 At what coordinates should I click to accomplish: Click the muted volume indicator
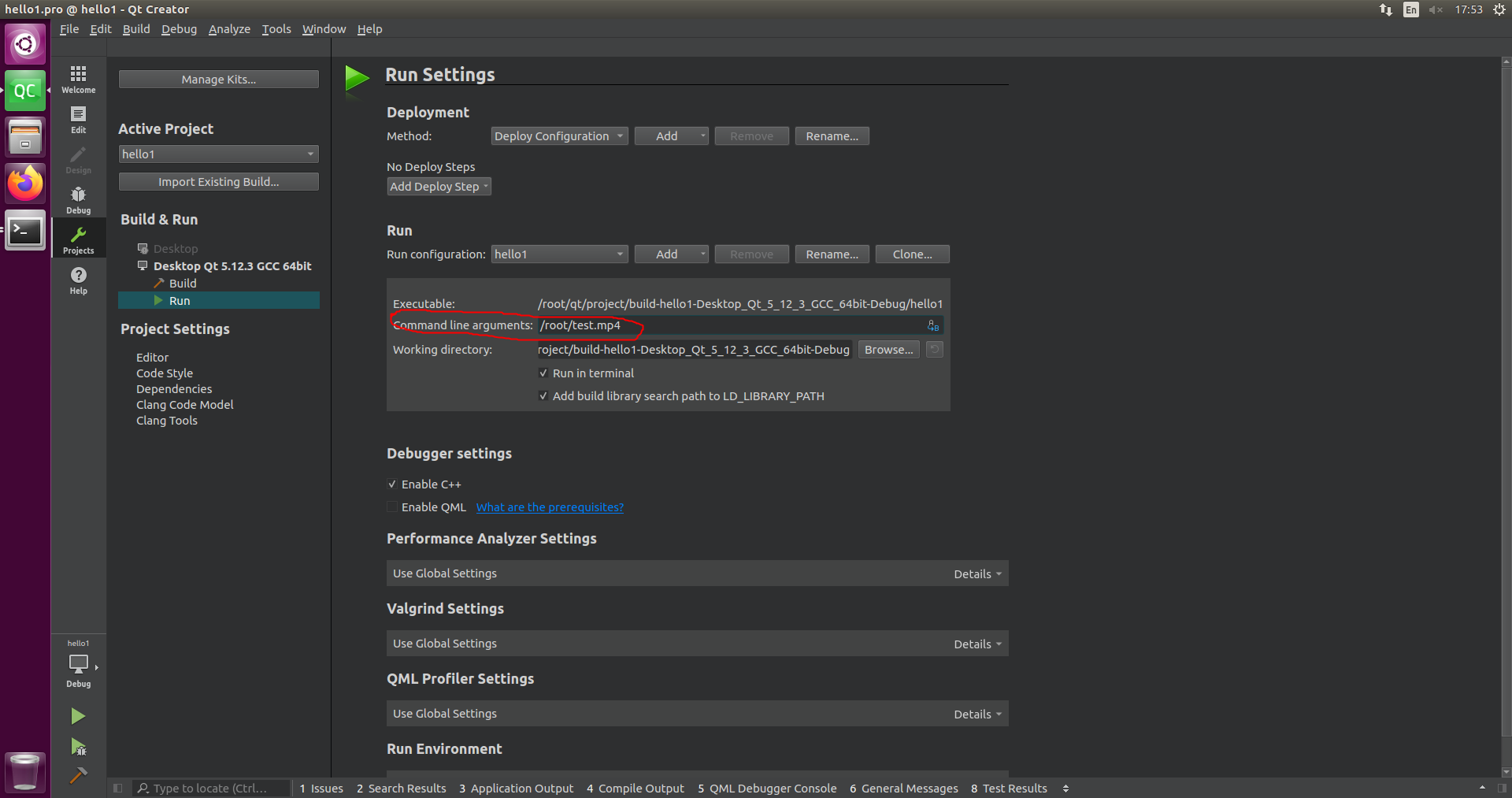[x=1436, y=9]
